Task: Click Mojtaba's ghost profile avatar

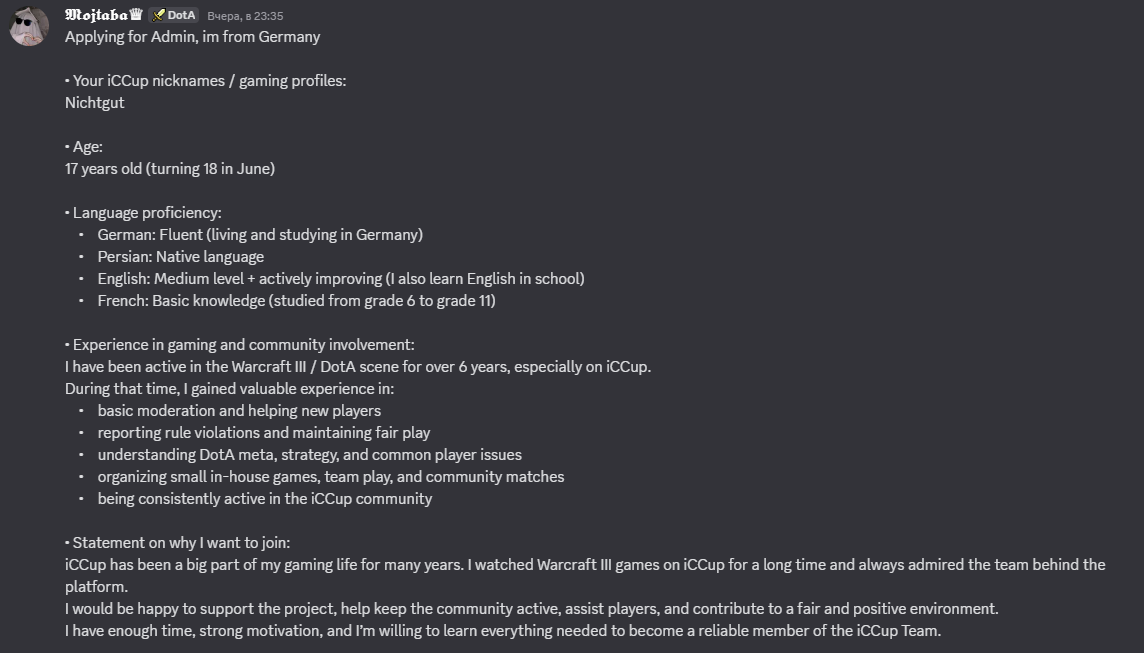Action: (x=29, y=26)
